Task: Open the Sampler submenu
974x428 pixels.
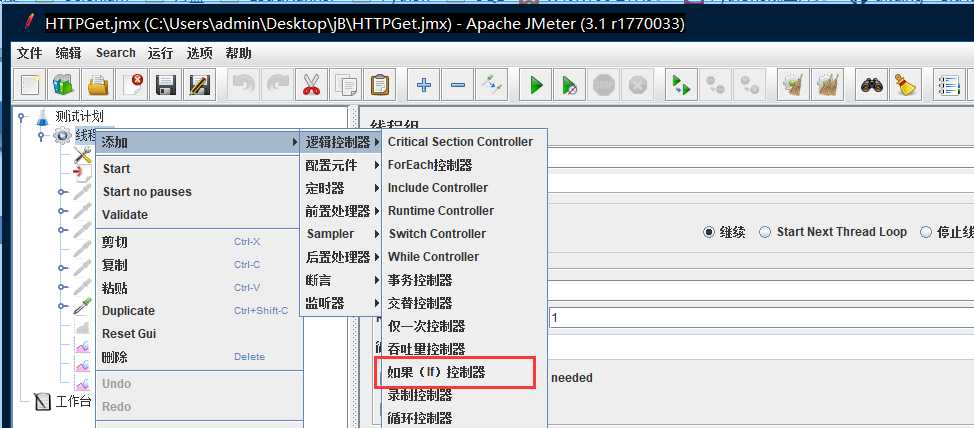Action: [342, 234]
